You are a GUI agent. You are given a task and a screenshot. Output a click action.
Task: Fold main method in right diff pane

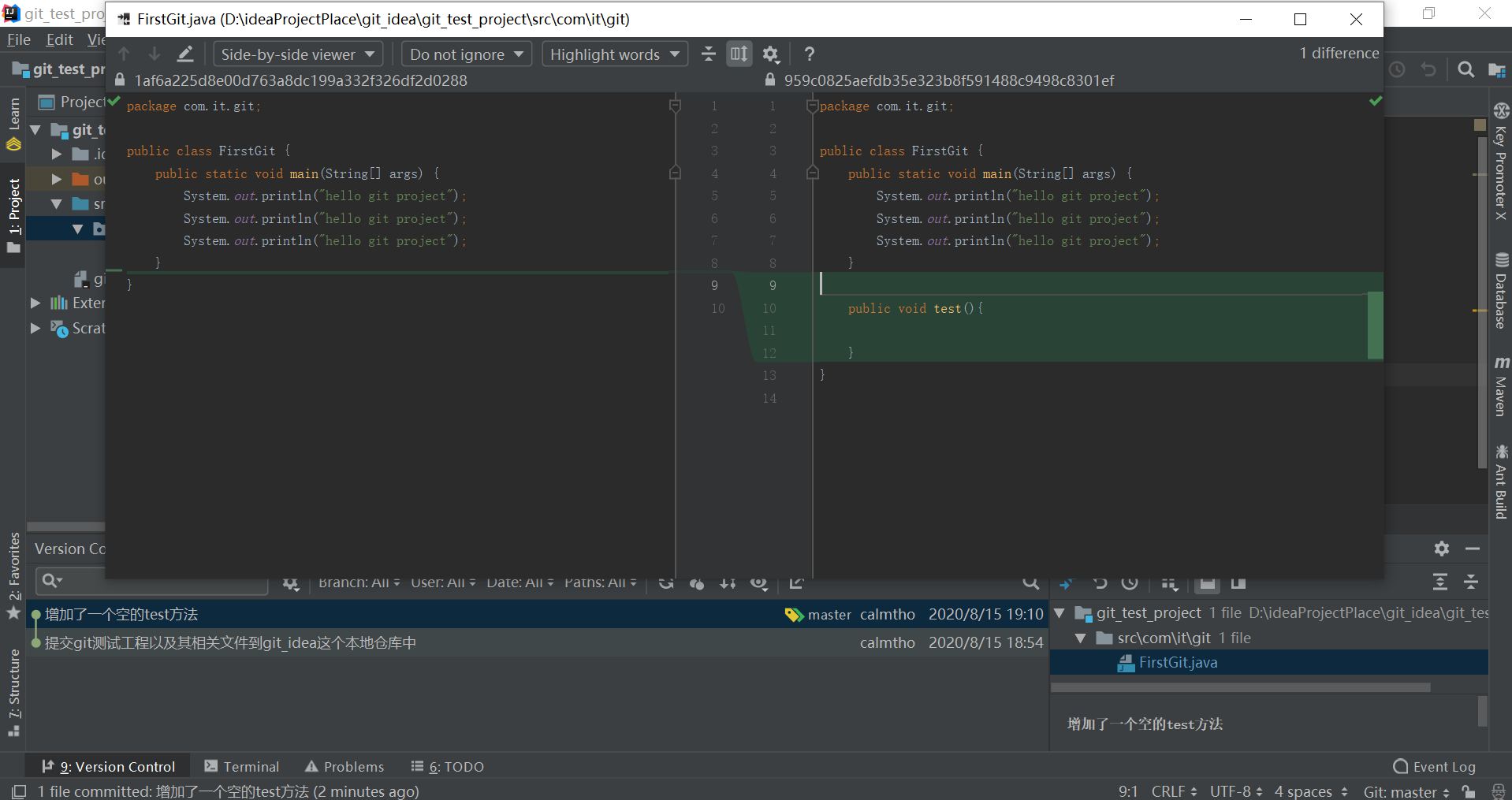813,173
